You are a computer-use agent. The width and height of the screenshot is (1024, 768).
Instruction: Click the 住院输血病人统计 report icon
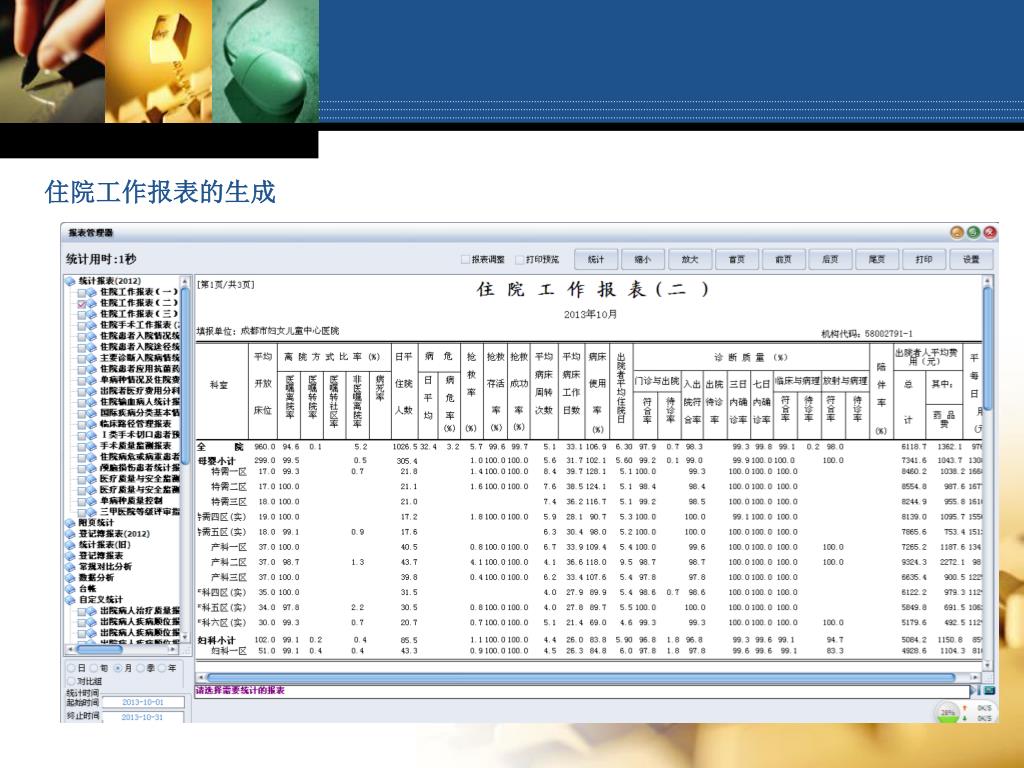pyautogui.click(x=92, y=402)
